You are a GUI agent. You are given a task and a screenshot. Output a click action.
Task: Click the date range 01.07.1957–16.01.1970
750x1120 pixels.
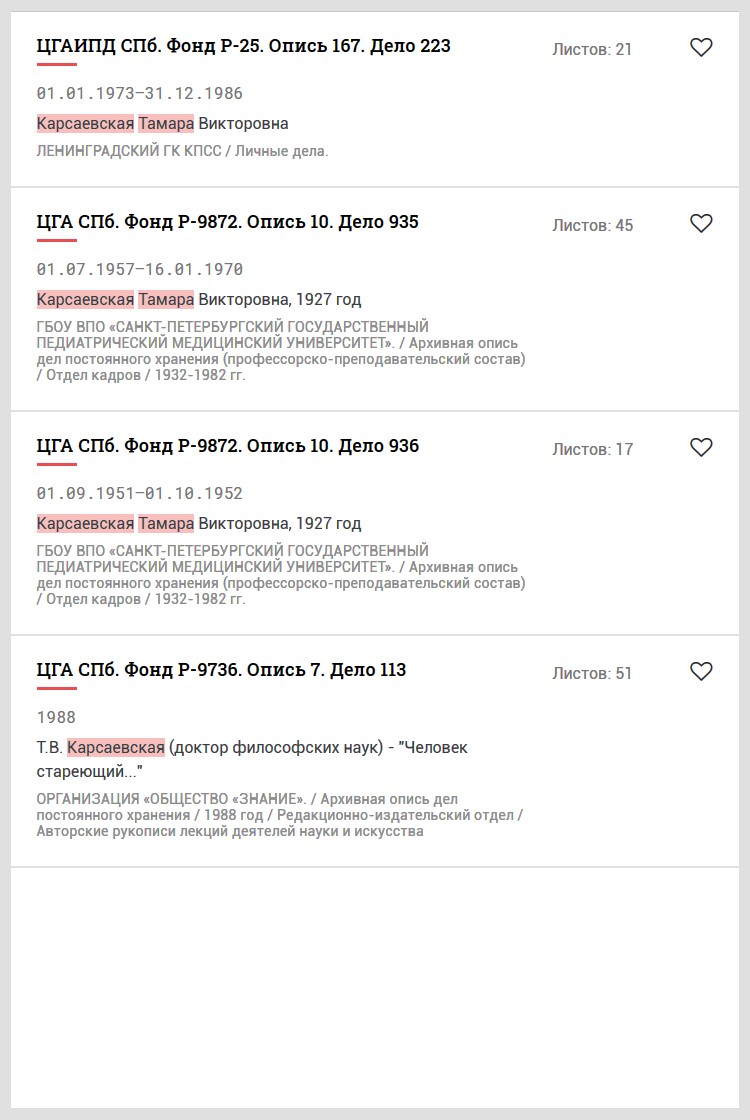coord(139,270)
